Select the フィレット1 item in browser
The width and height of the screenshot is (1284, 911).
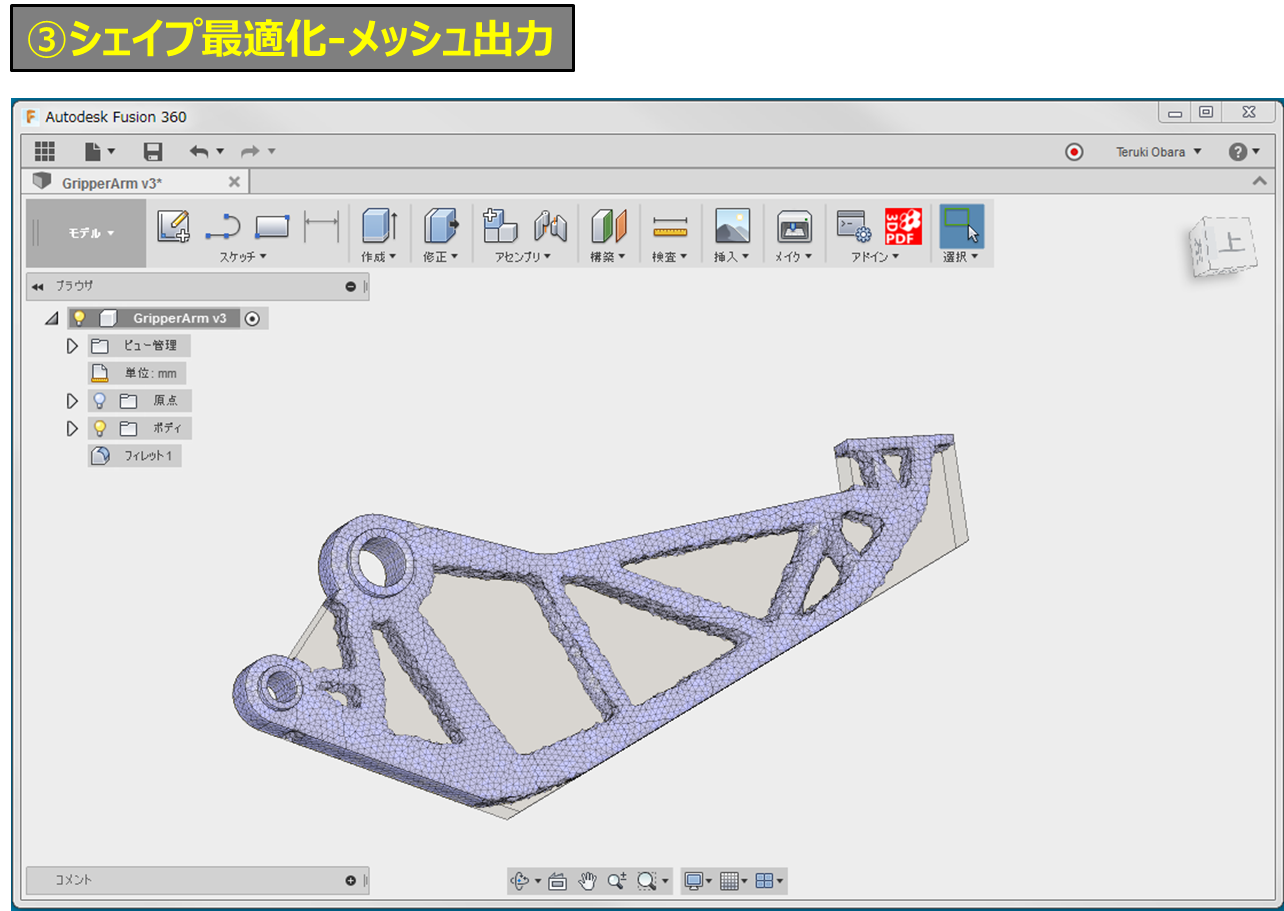click(x=148, y=456)
